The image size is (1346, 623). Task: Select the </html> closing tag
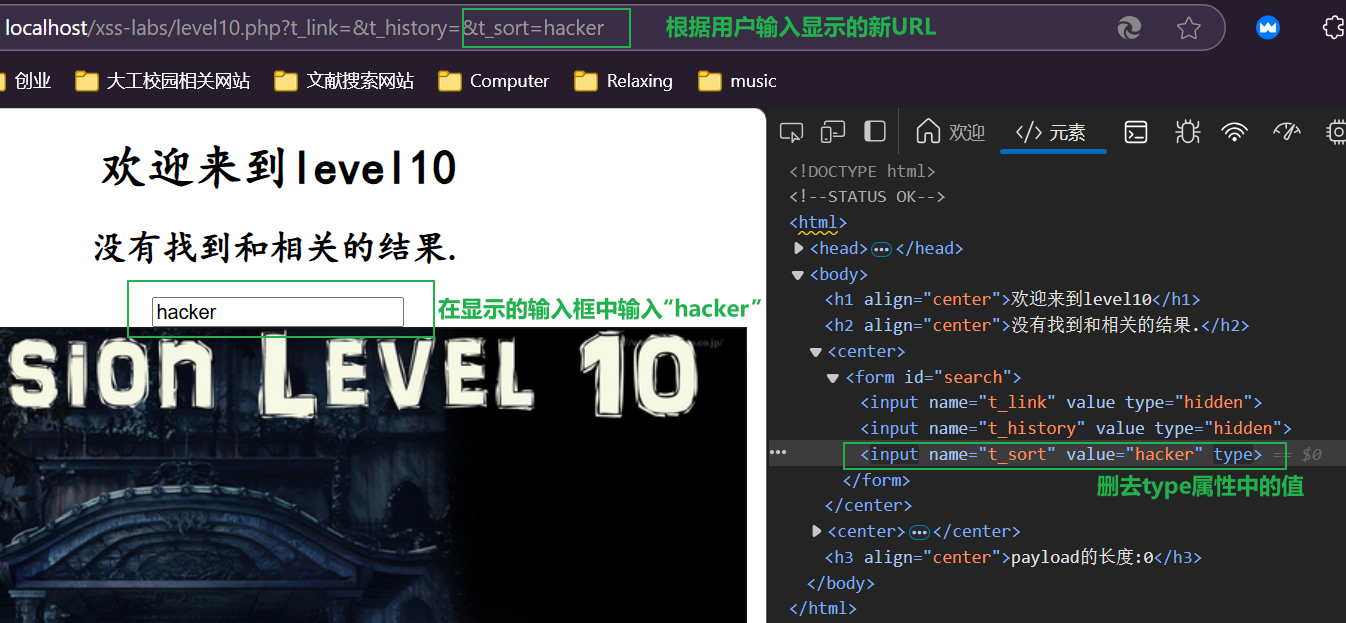point(823,608)
